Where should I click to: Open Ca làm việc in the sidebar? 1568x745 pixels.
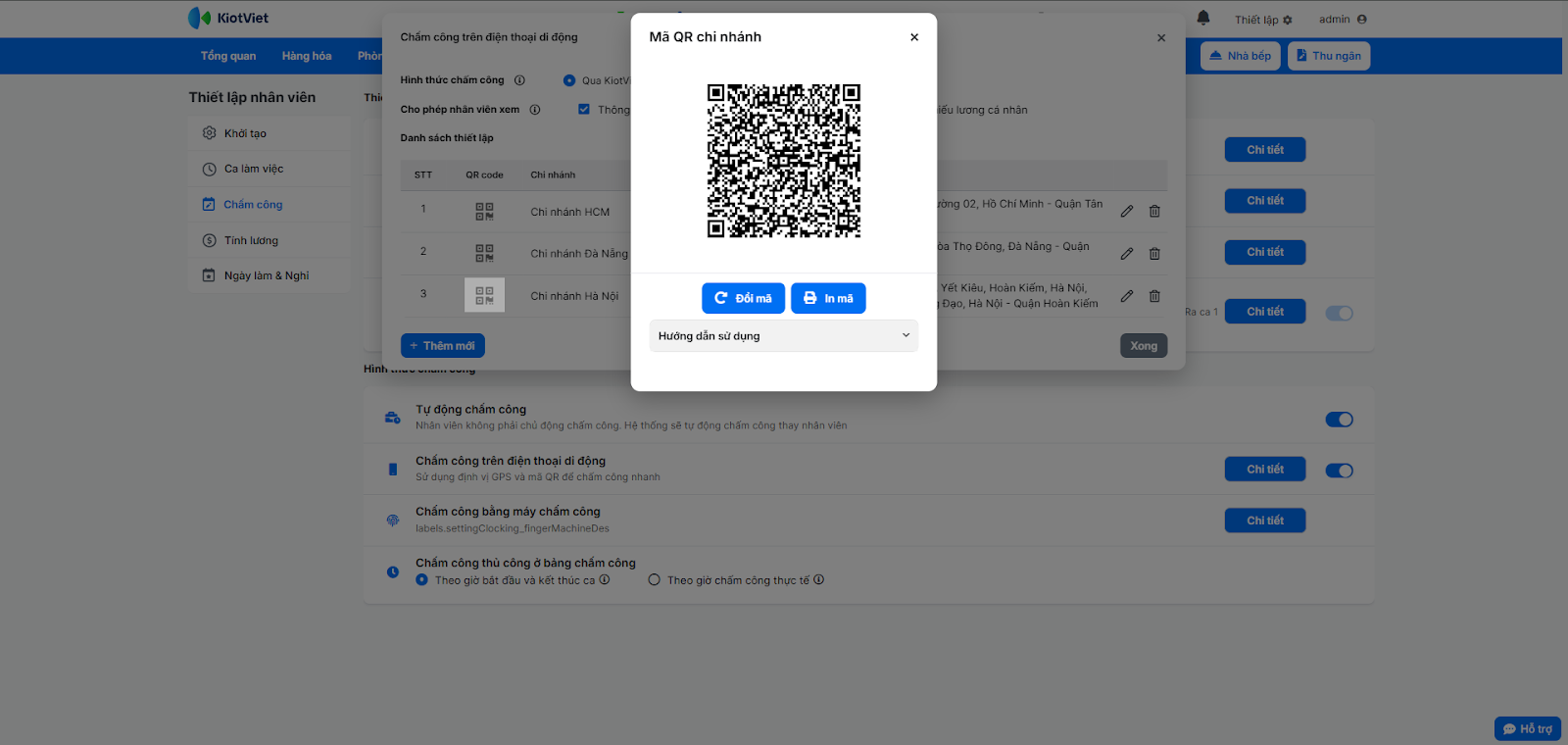click(269, 169)
